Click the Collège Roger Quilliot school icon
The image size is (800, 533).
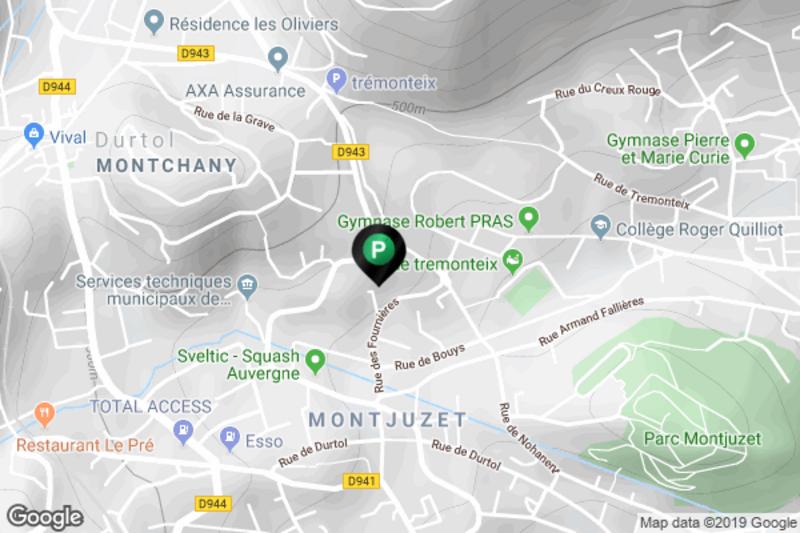click(601, 227)
